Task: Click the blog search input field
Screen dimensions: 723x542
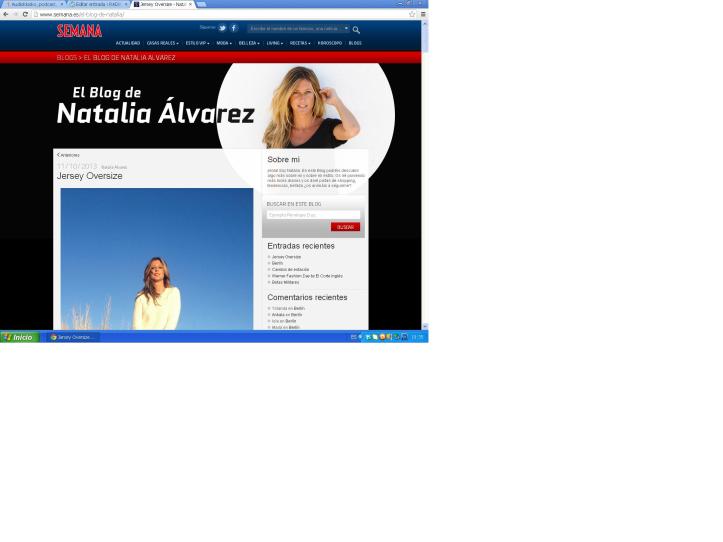Action: coord(313,215)
